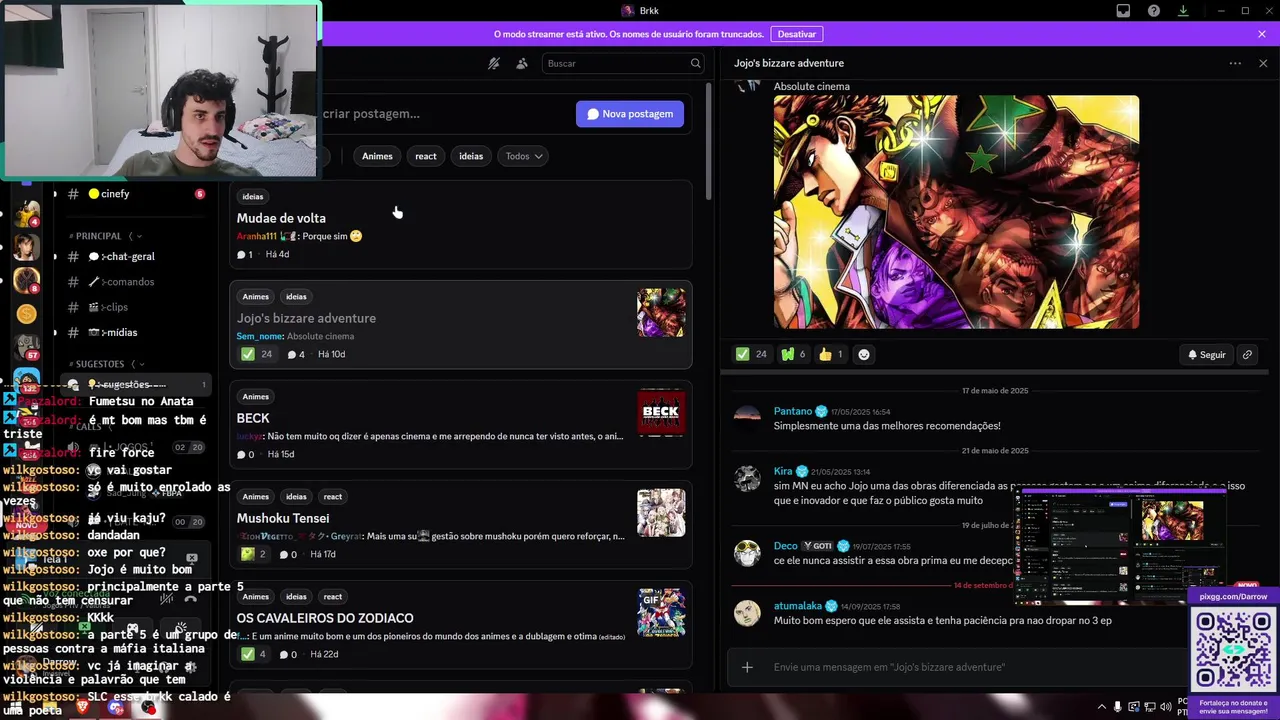Click the plus attachment icon in message box

(747, 667)
